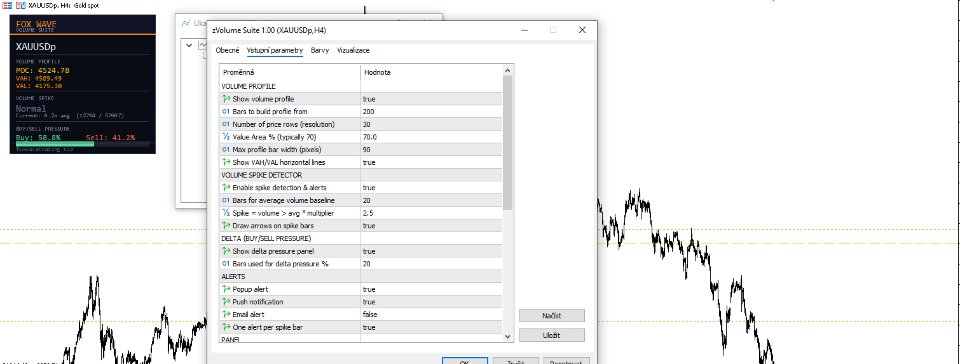Click the ALERTS section header

click(x=233, y=277)
